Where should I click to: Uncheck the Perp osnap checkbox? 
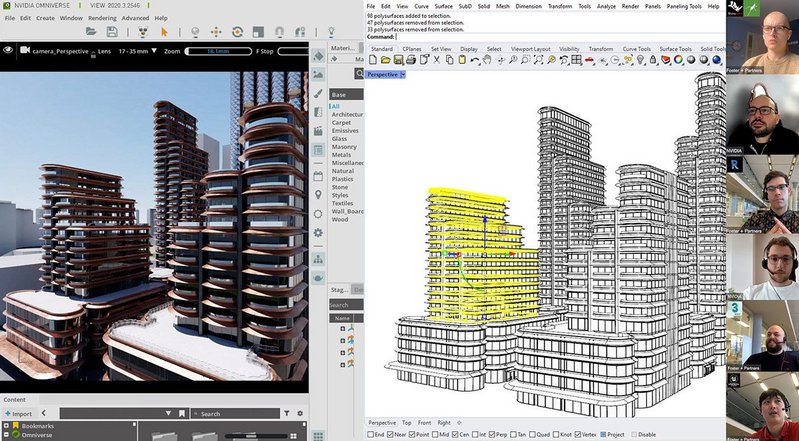coord(491,434)
